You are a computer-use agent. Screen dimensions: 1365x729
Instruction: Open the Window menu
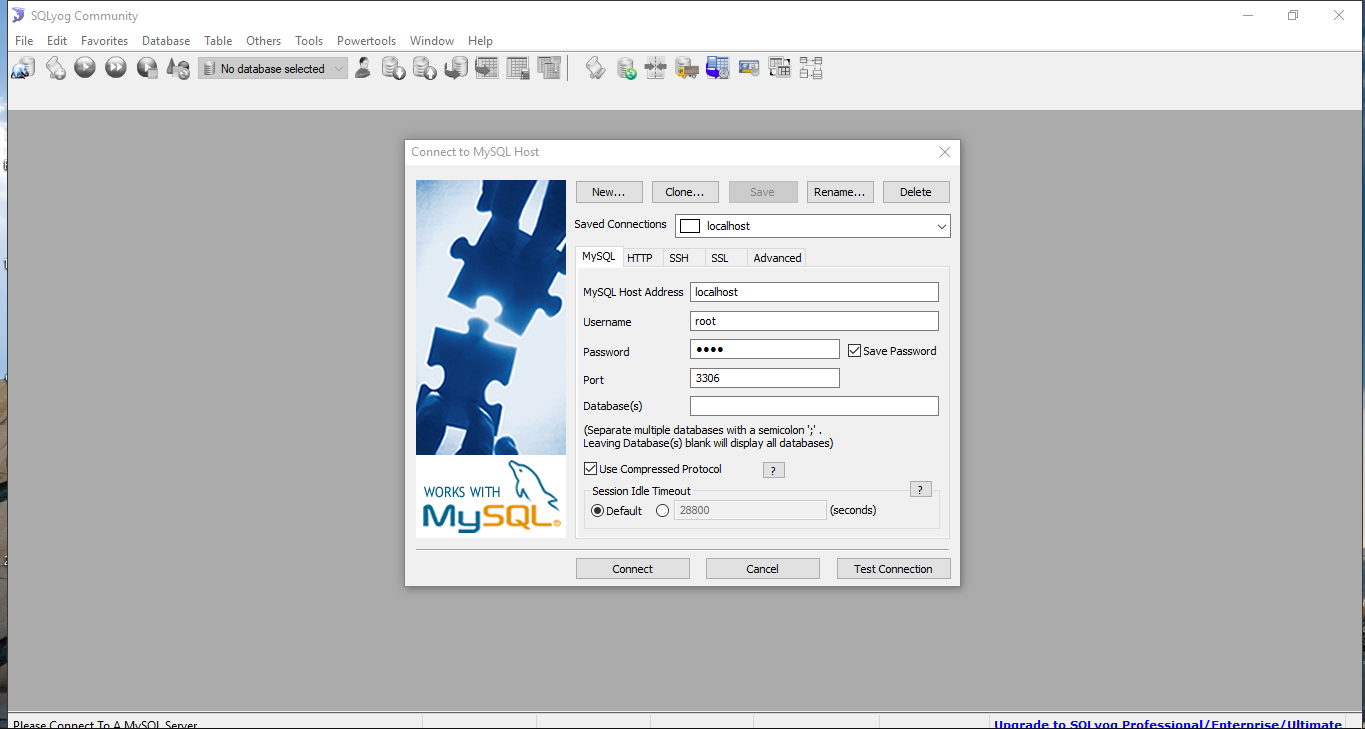tap(432, 41)
